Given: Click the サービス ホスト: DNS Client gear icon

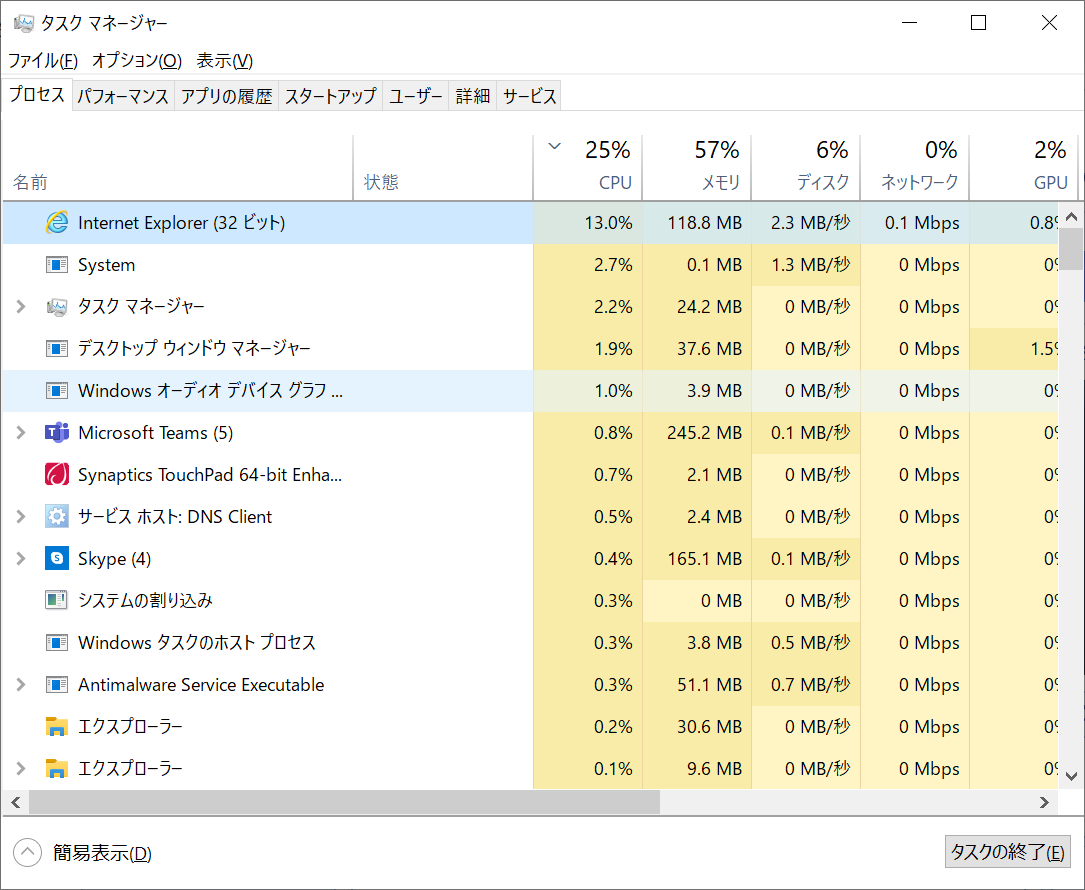Looking at the screenshot, I should tap(57, 517).
